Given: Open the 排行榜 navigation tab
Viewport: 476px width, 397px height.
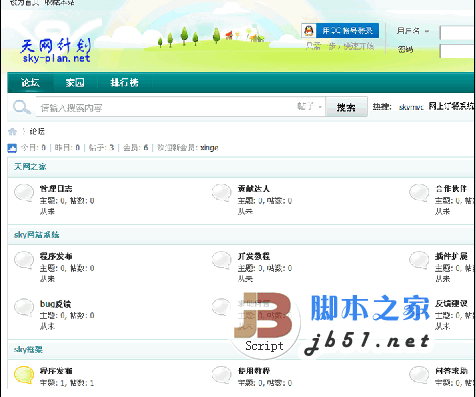Looking at the screenshot, I should coord(124,82).
